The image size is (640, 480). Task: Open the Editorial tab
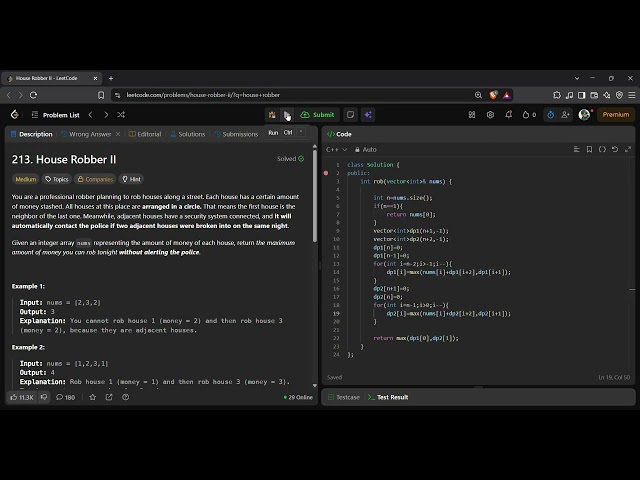click(145, 134)
